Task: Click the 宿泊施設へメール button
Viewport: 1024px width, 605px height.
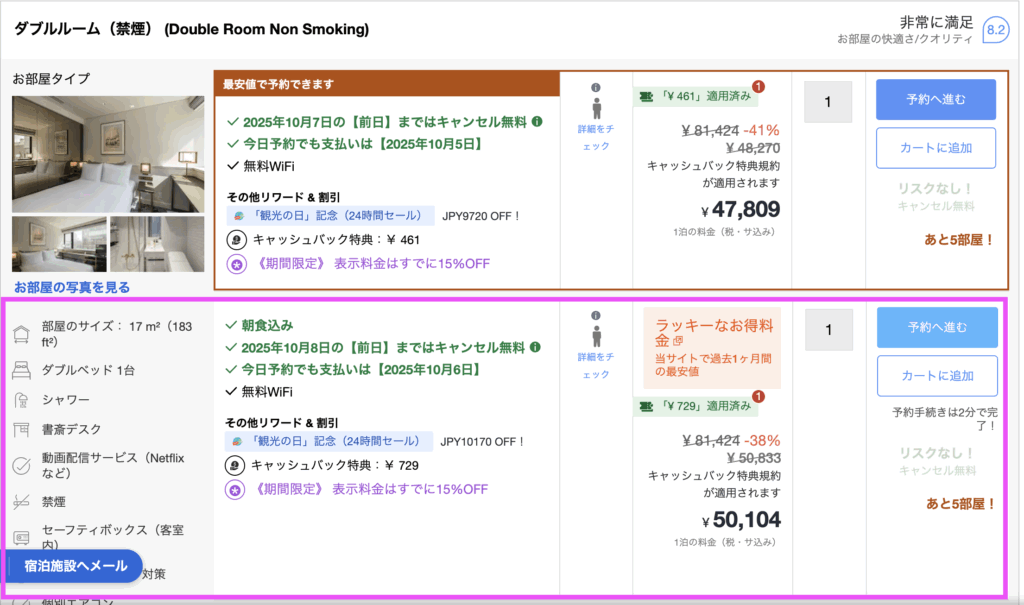Action: (75, 566)
